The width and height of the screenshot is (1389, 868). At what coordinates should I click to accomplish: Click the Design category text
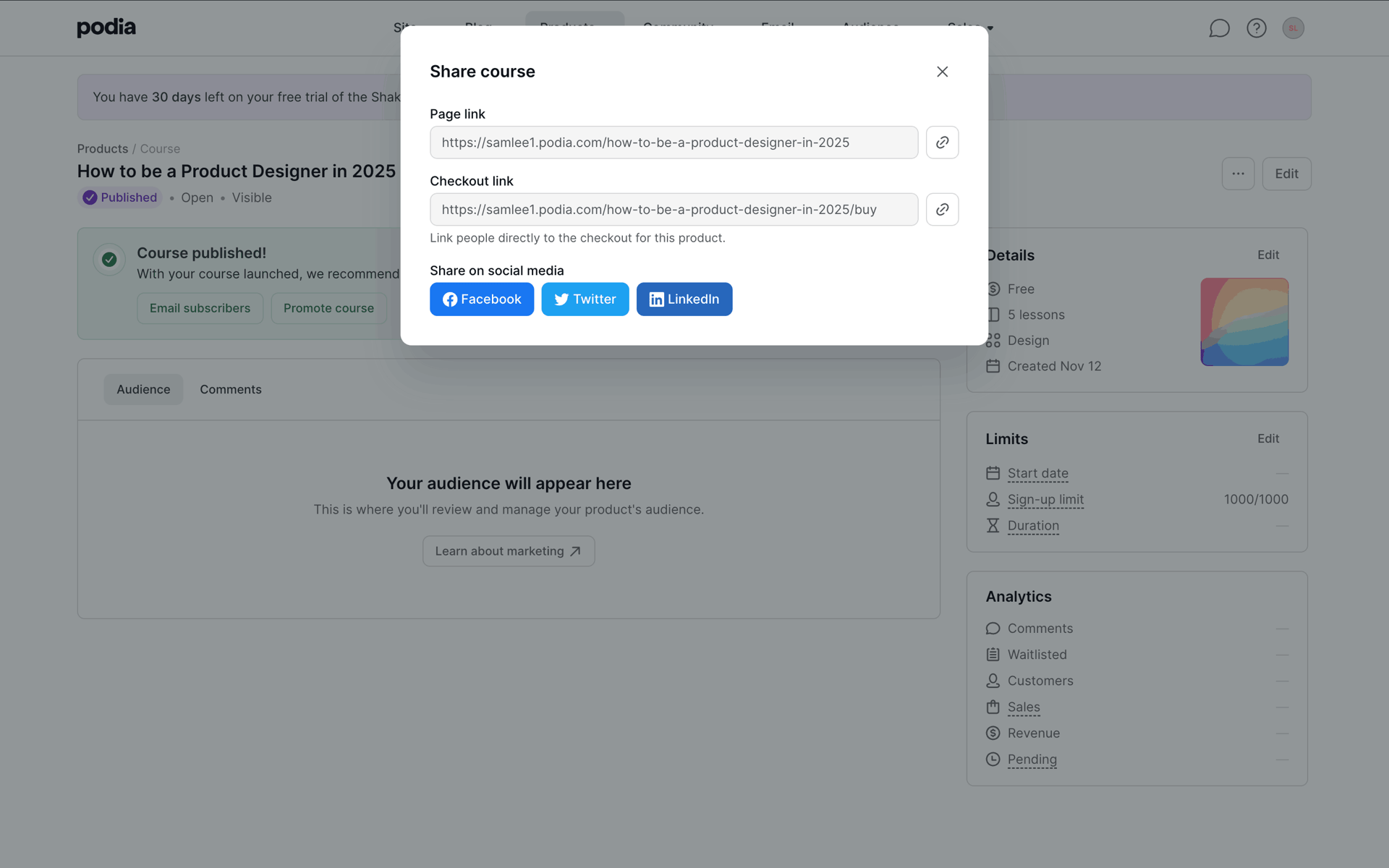coord(1028,340)
